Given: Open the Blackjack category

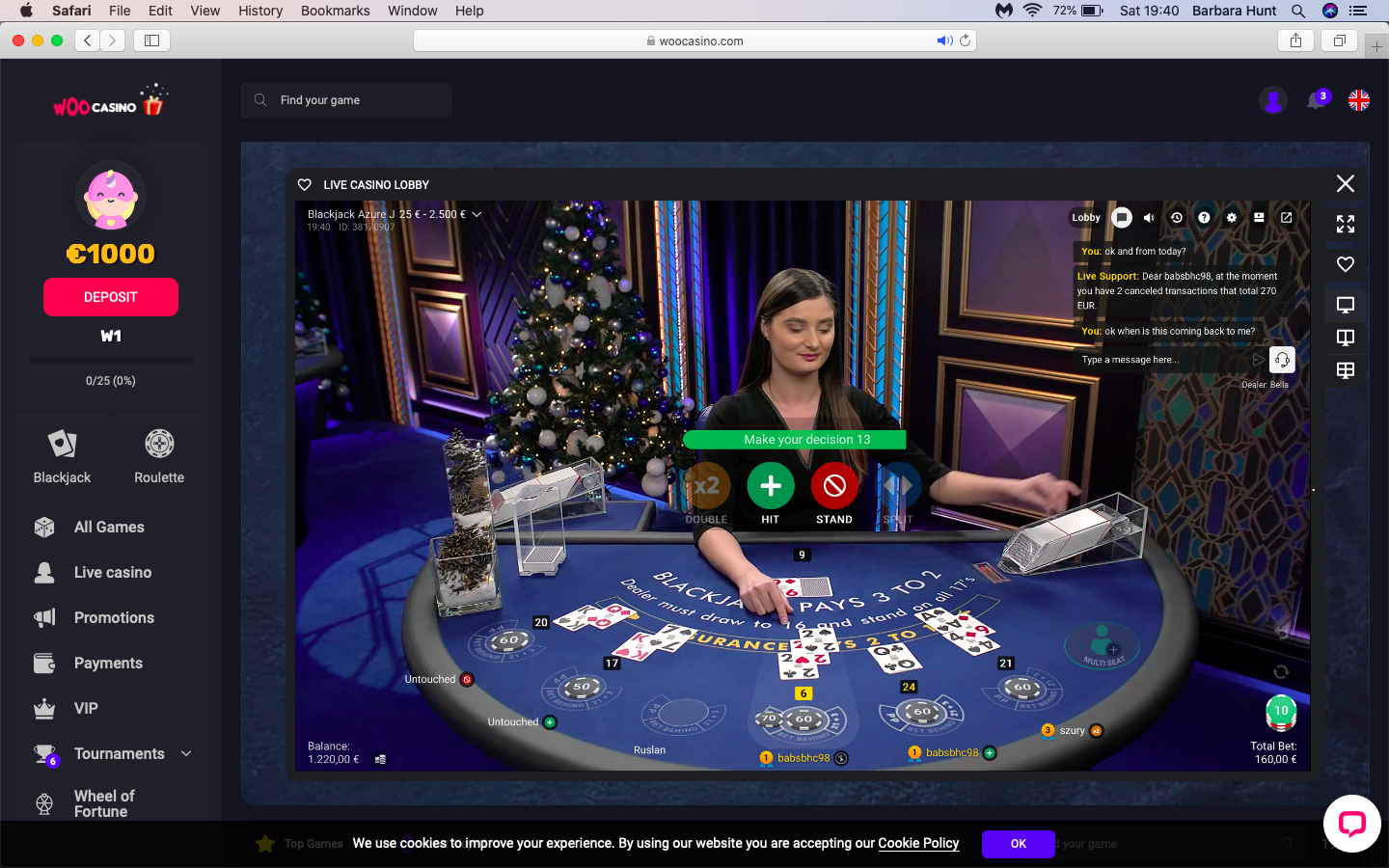Looking at the screenshot, I should pos(63,457).
